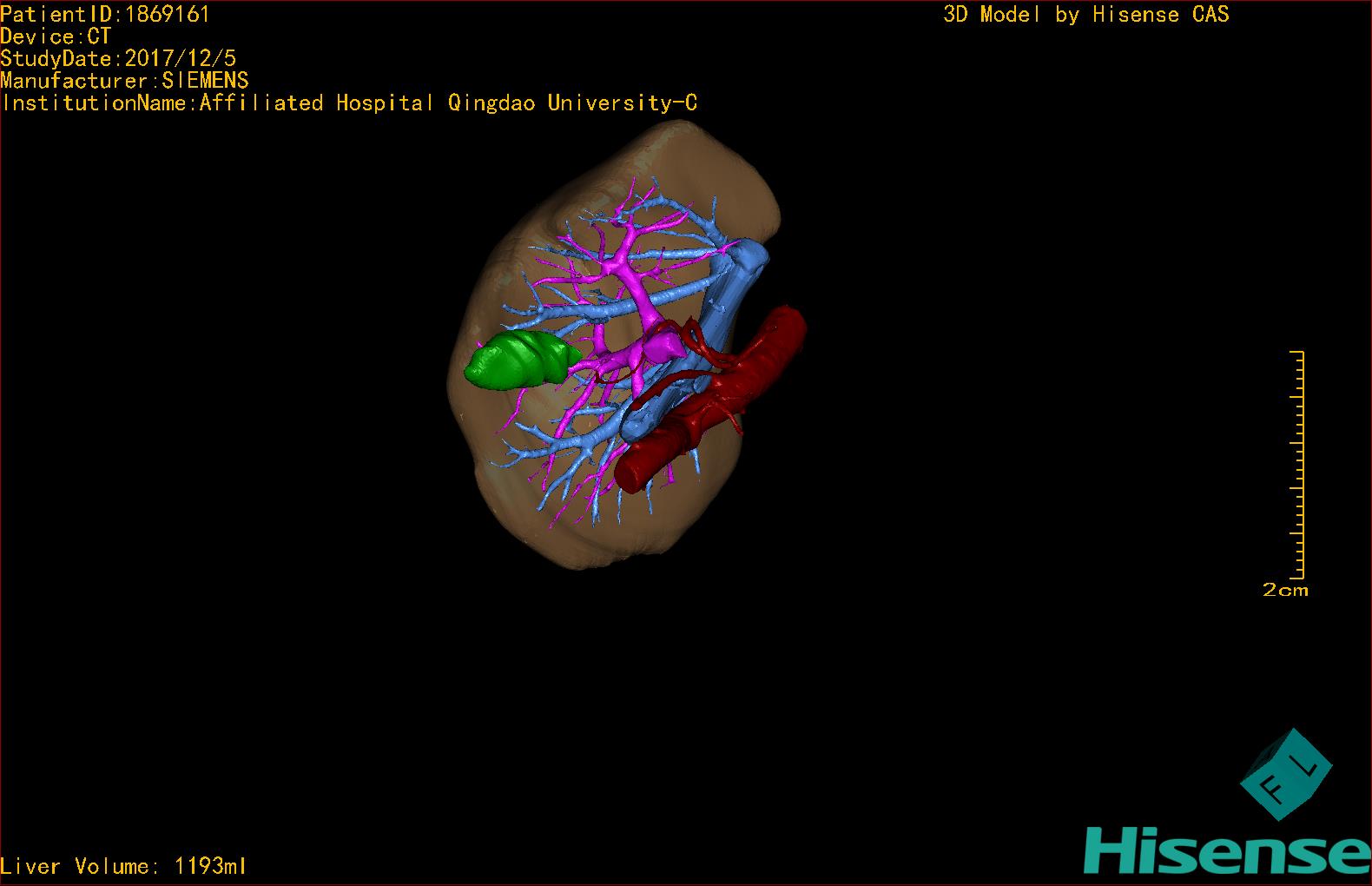The width and height of the screenshot is (1372, 886).
Task: Click the InstitutionName Affiliated Hospital text
Action: [x=349, y=102]
